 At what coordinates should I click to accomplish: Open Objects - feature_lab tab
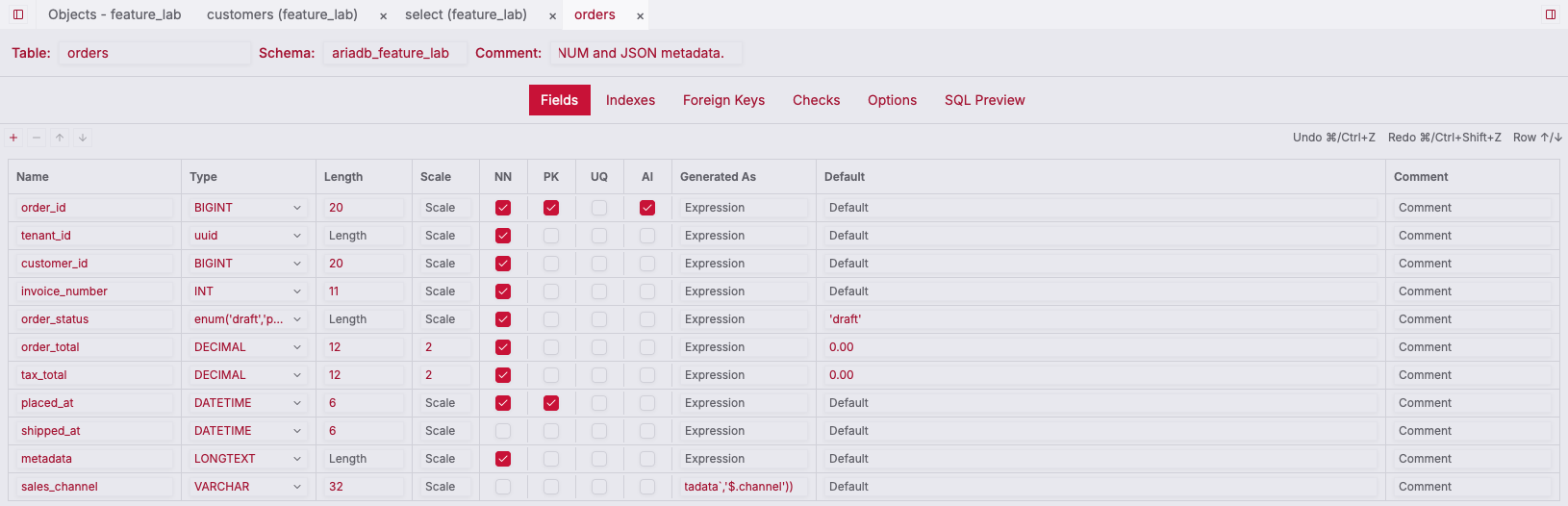pos(114,14)
